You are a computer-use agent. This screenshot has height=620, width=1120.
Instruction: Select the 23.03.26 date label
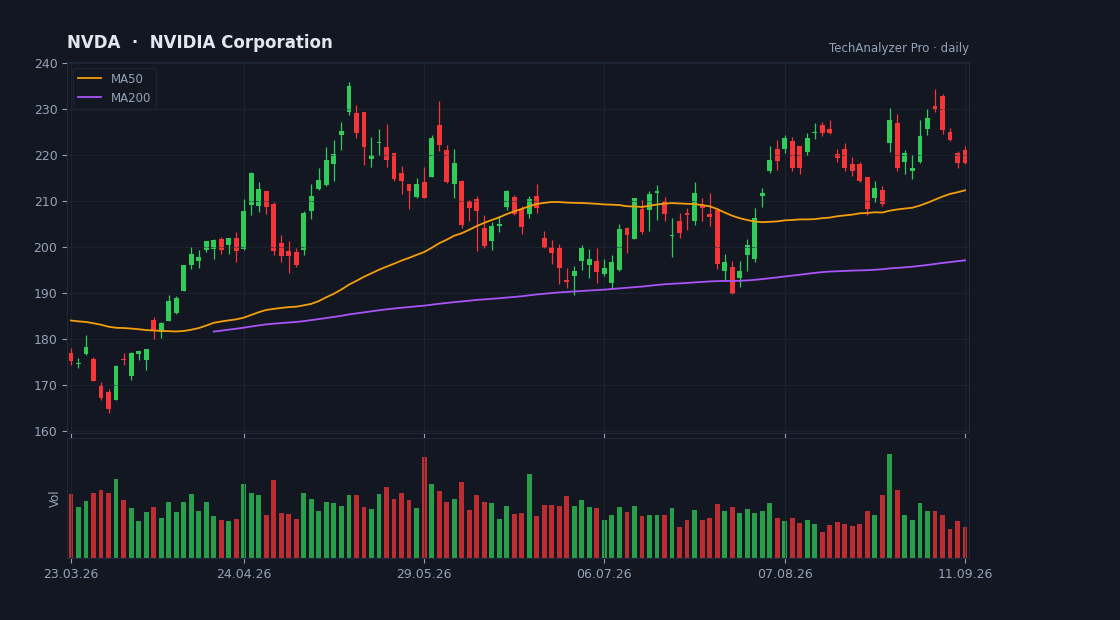[70, 574]
